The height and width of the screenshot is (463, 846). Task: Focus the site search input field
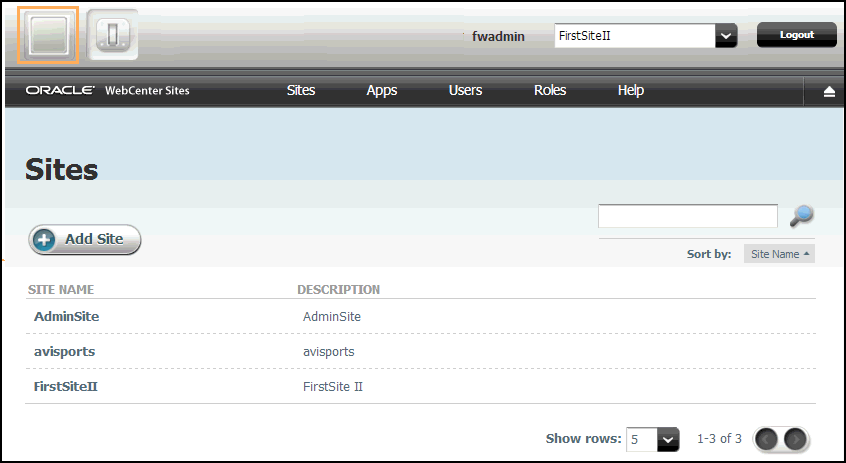(687, 216)
